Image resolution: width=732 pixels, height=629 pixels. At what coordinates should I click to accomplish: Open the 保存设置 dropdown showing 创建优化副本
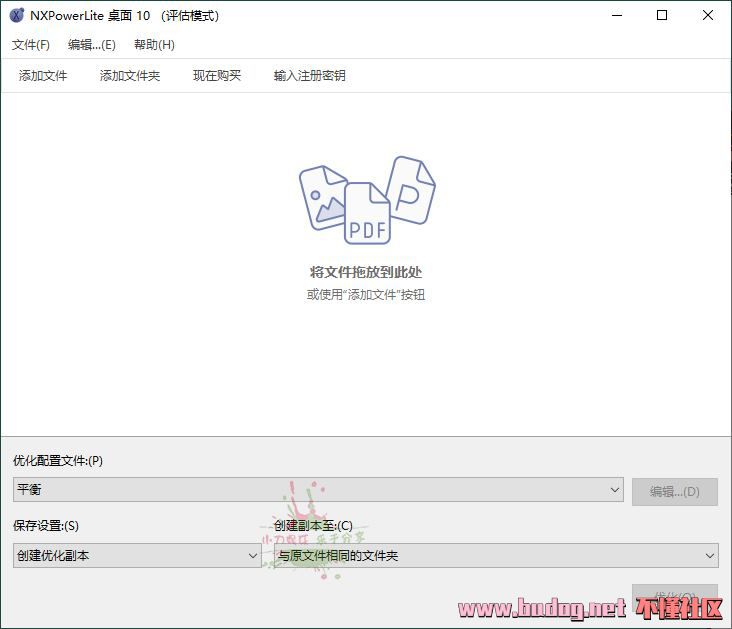click(137, 556)
